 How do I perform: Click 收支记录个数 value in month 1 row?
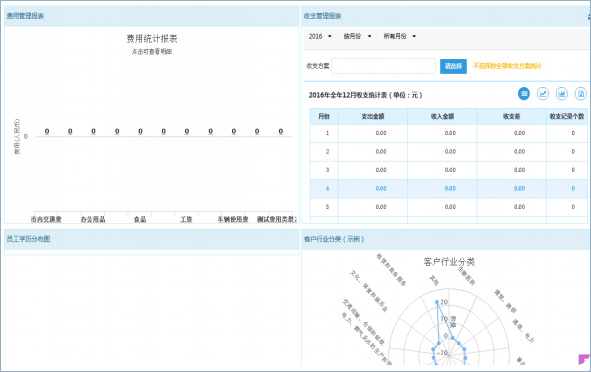point(573,133)
